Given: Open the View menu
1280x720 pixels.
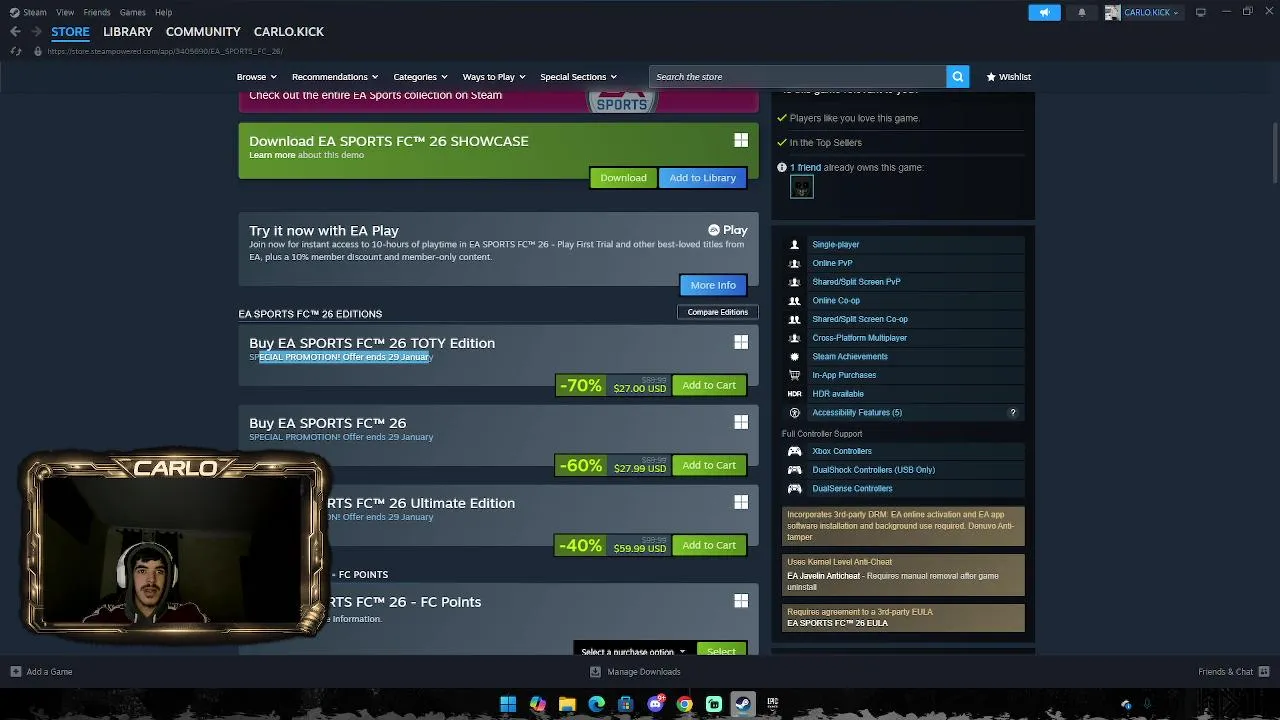Looking at the screenshot, I should pyautogui.click(x=65, y=12).
